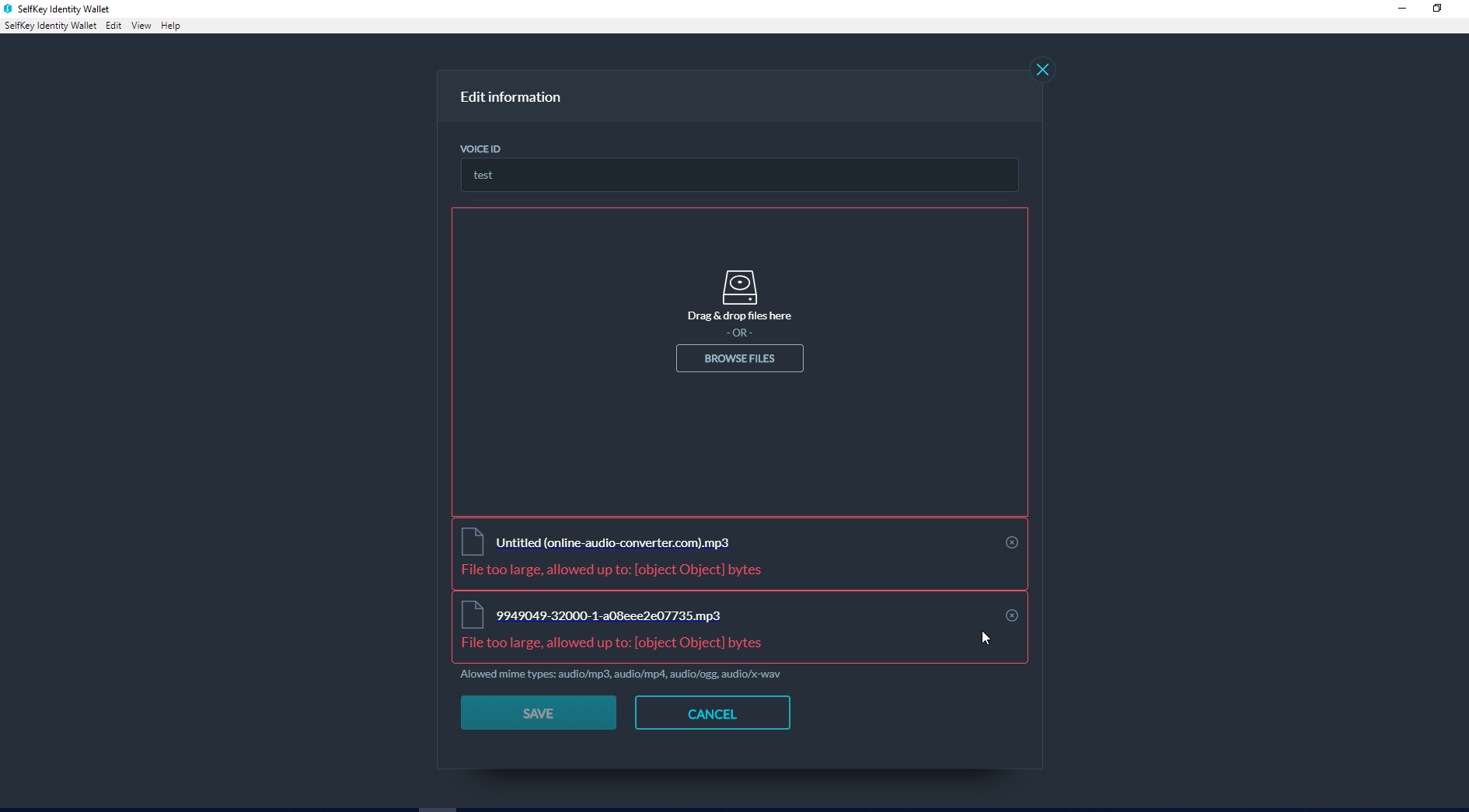Restore down the SelfKey window

pos(1437,9)
